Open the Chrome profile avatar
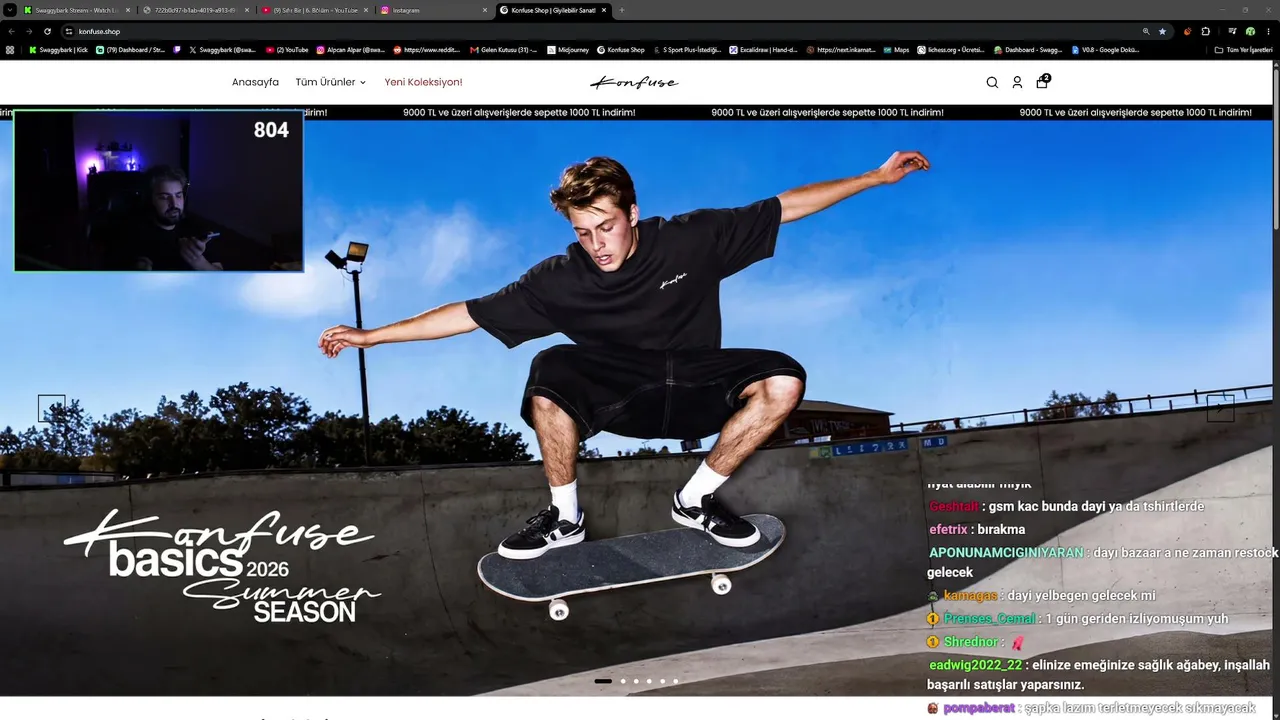Viewport: 1280px width, 720px height. [x=1250, y=31]
